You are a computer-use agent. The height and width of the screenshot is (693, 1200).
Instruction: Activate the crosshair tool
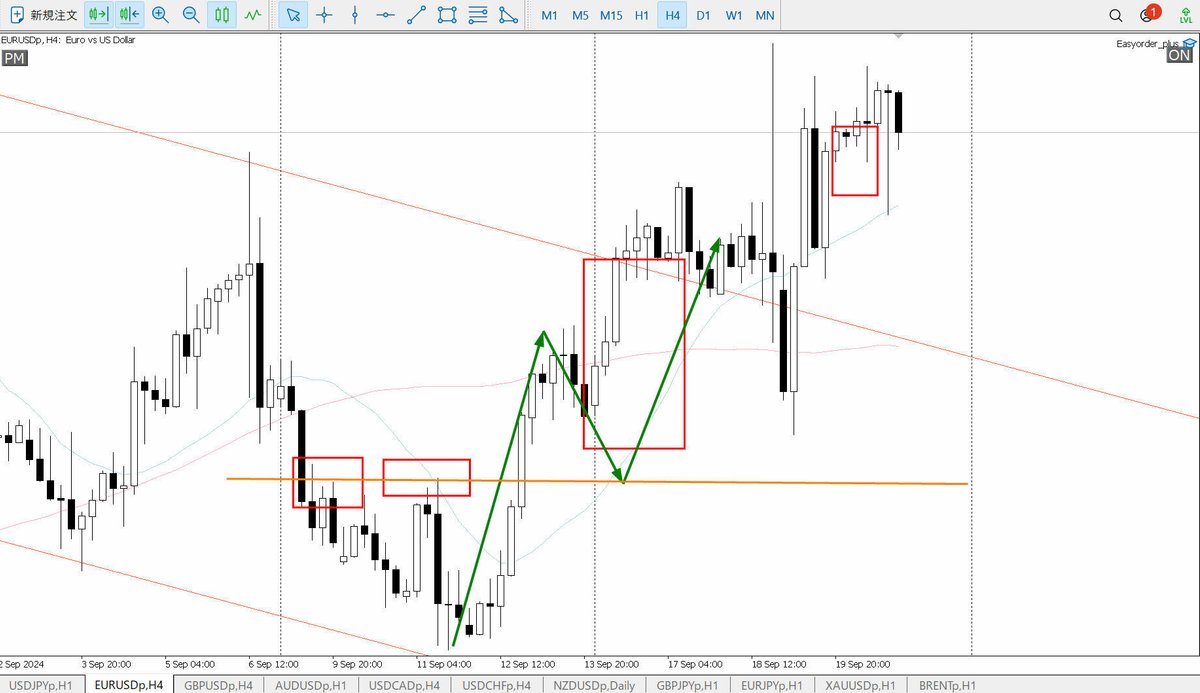[323, 15]
